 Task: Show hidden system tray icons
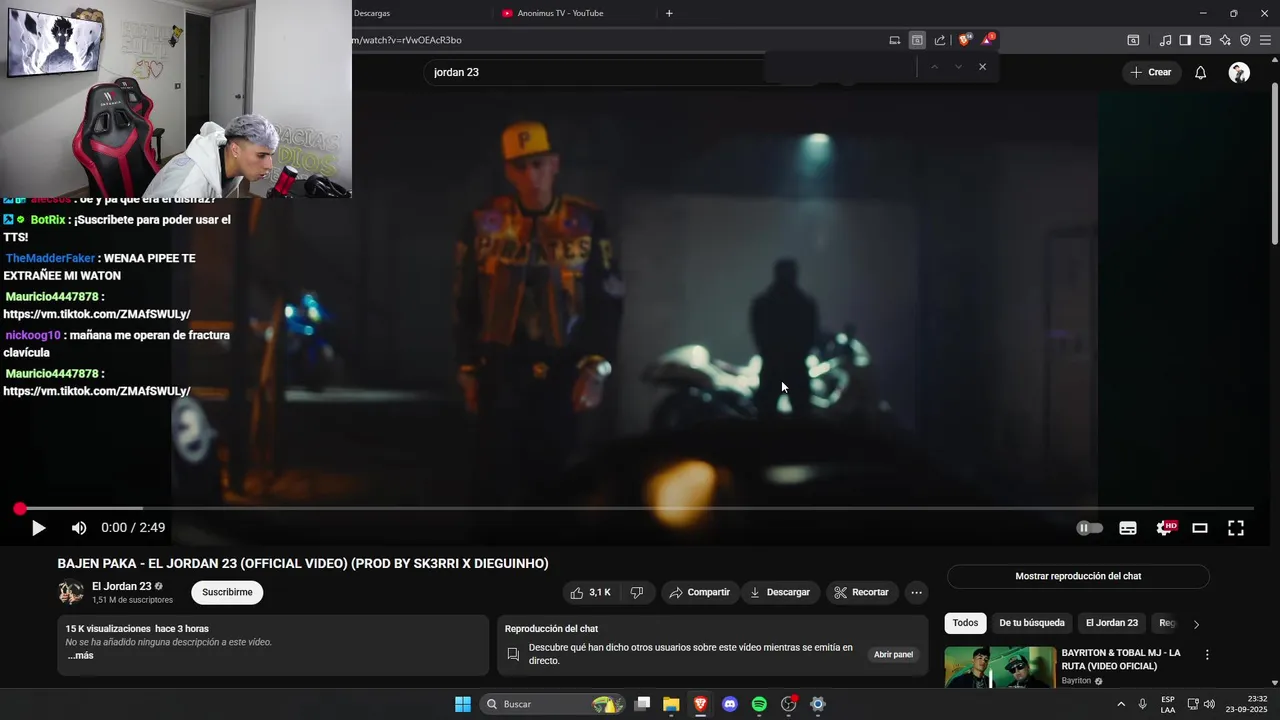tap(1120, 704)
